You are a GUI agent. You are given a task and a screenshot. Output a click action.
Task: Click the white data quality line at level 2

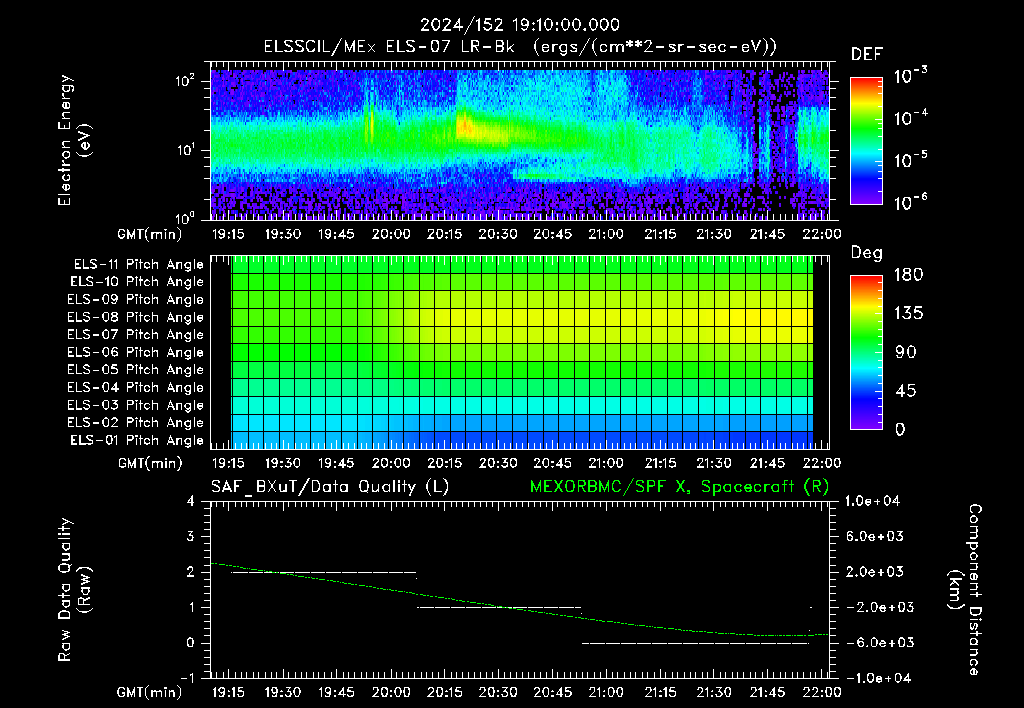coord(324,572)
